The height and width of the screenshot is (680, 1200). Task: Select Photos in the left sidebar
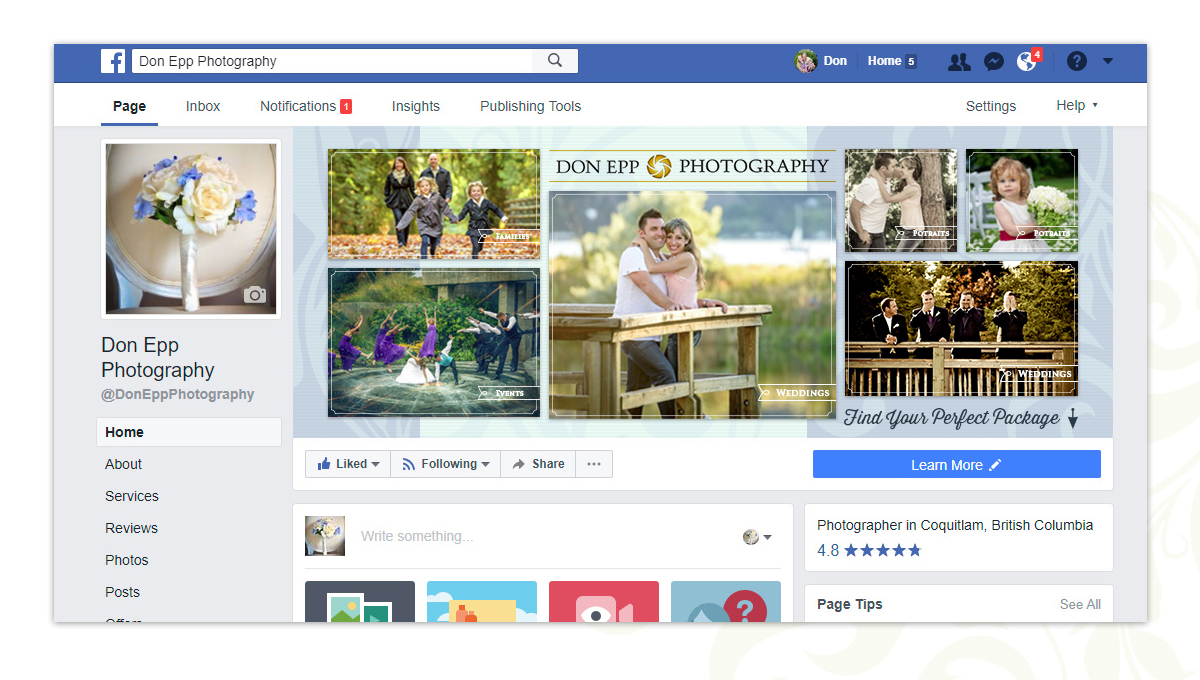127,560
